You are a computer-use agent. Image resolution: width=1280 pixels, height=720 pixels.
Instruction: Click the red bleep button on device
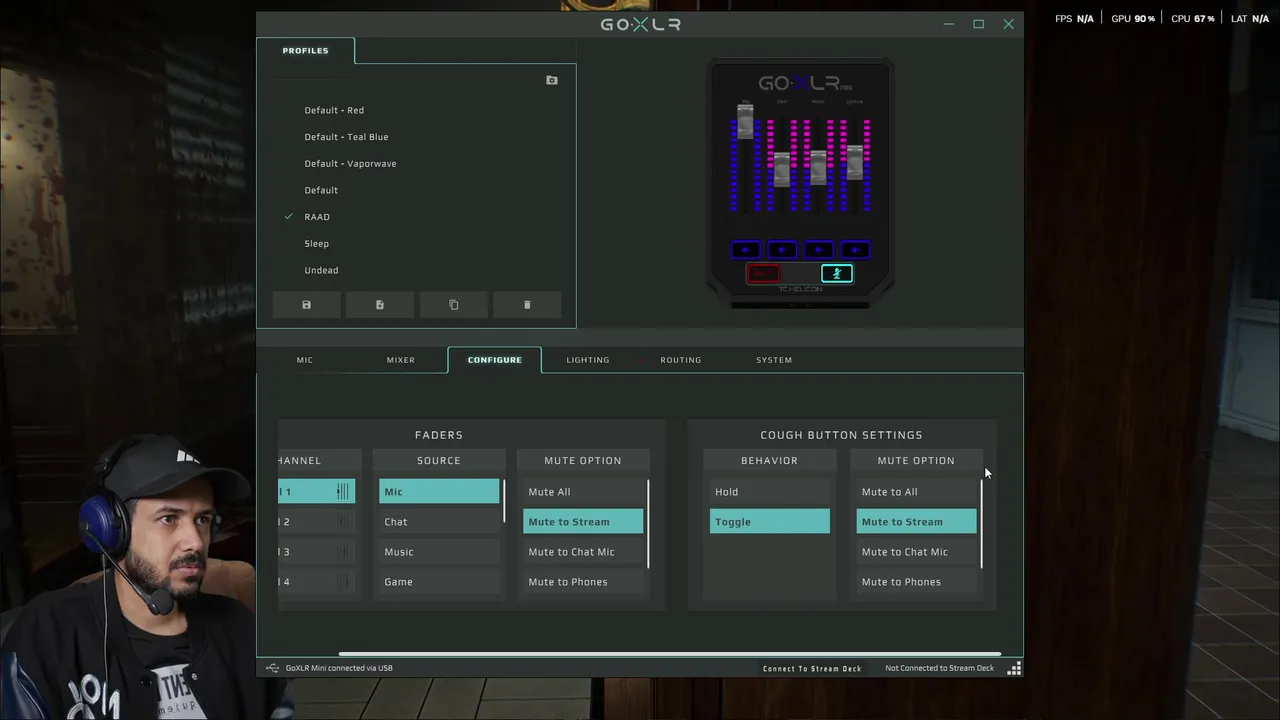click(764, 274)
